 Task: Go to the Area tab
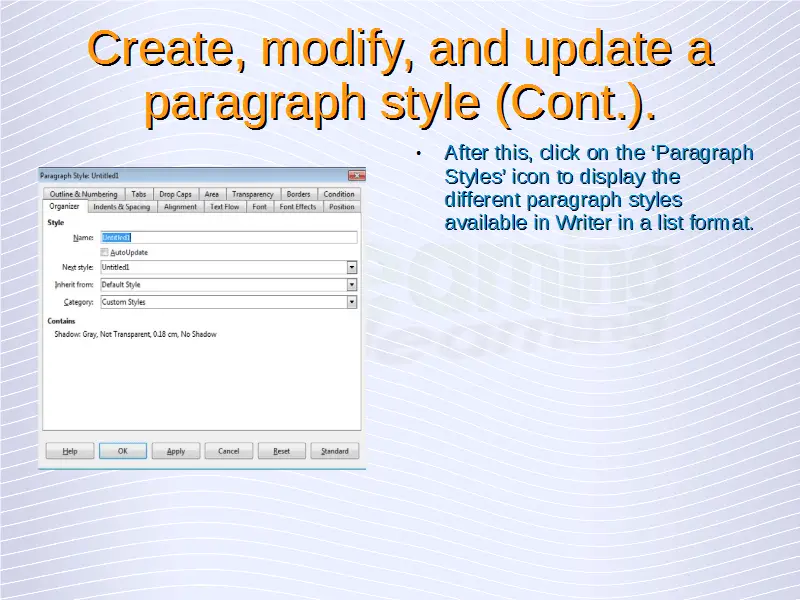point(212,194)
